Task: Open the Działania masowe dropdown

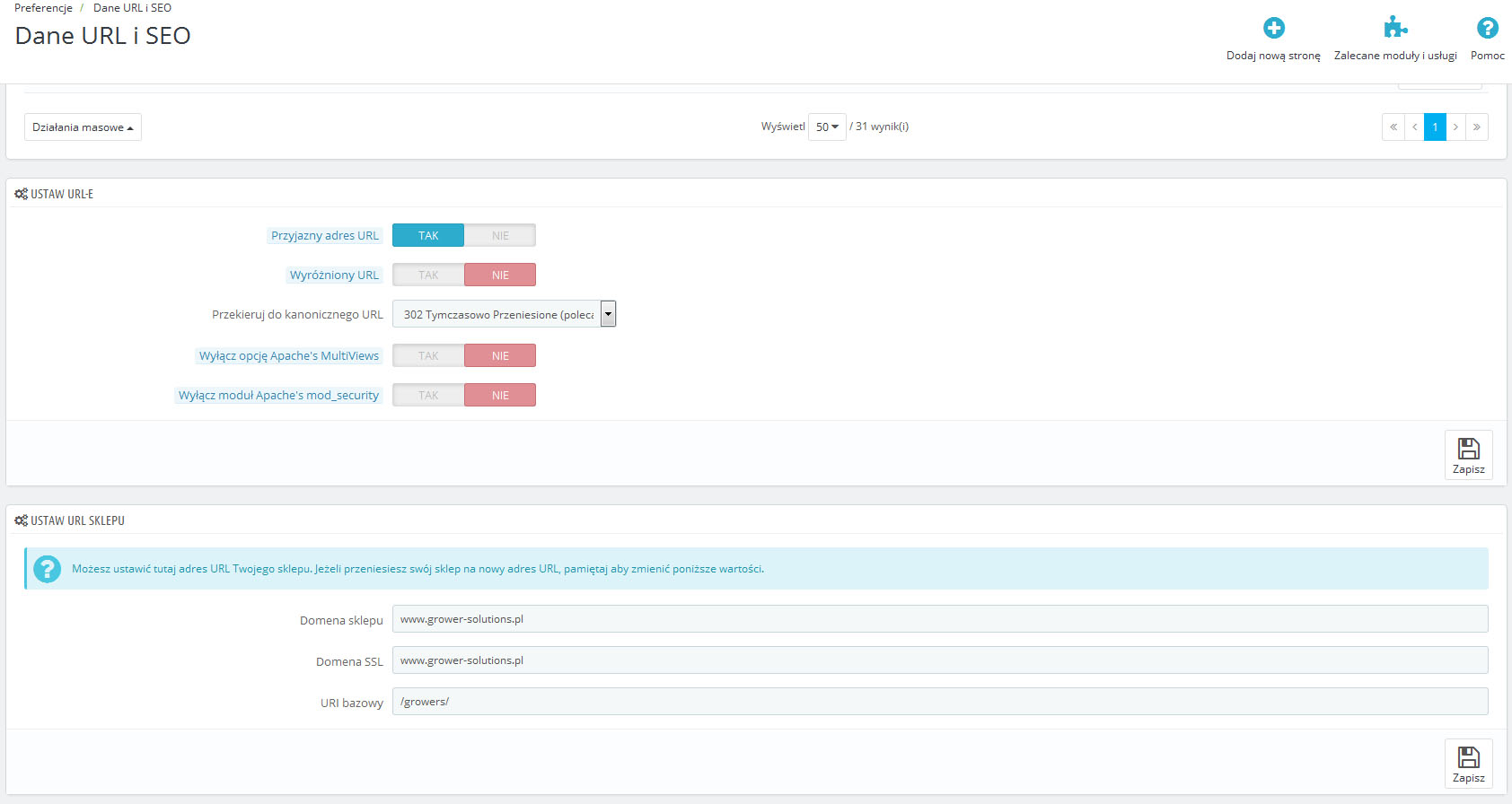Action: (83, 127)
